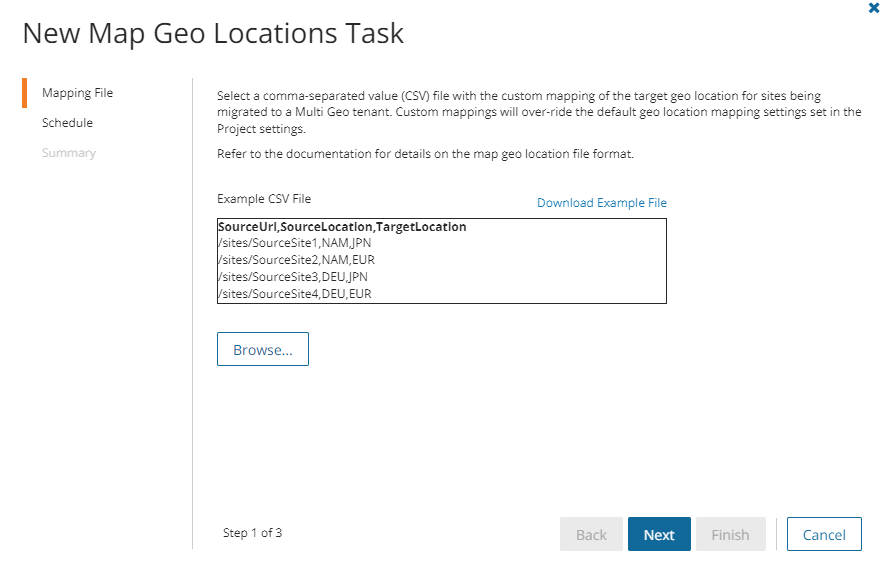Go to the Schedule step
This screenshot has width=888, height=572.
tap(67, 123)
